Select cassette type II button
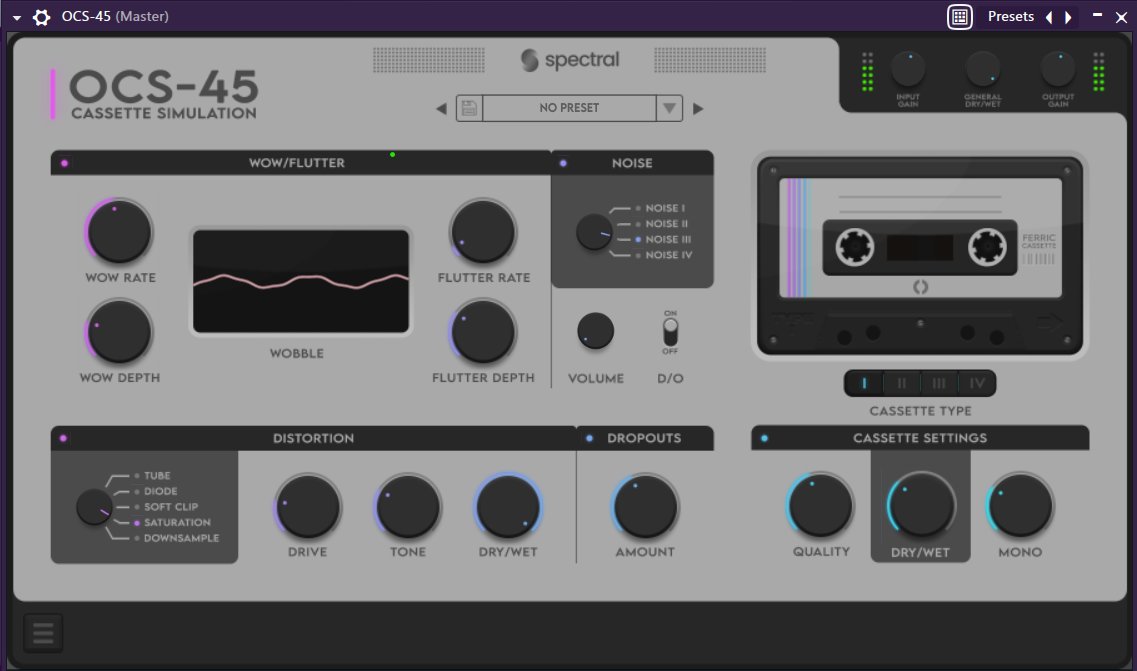The height and width of the screenshot is (671, 1137). click(x=901, y=383)
